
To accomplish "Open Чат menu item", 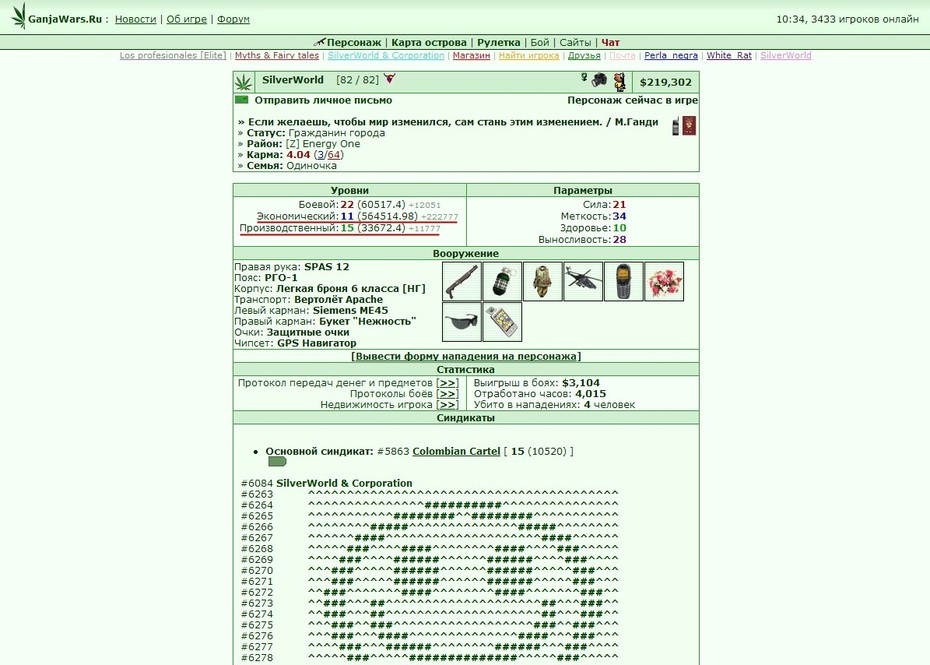I will (x=610, y=42).
